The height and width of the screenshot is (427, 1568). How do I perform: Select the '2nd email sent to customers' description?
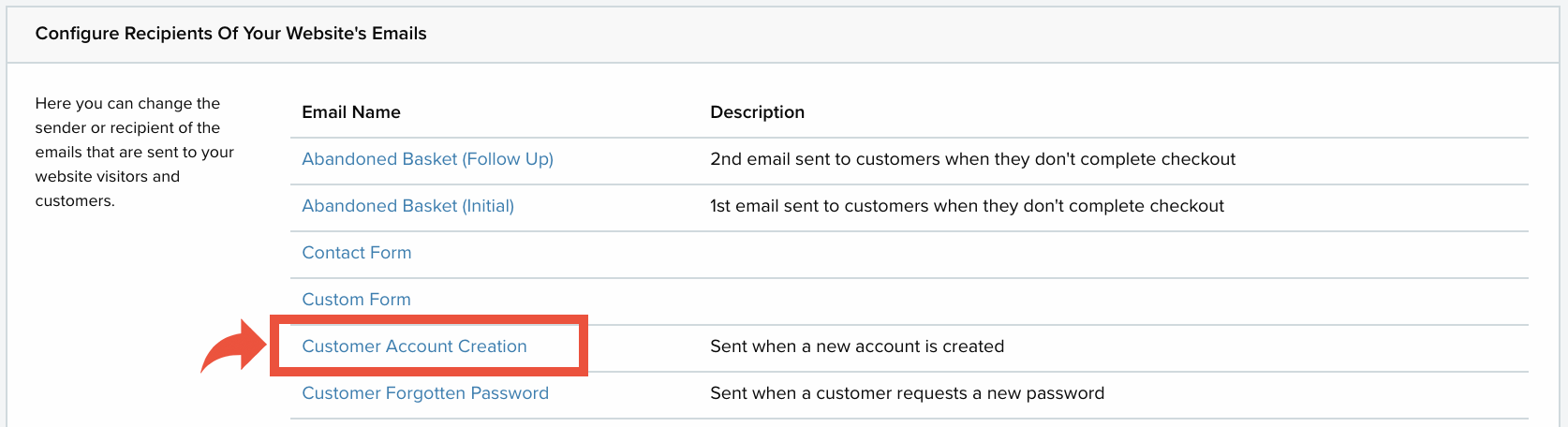(x=972, y=159)
